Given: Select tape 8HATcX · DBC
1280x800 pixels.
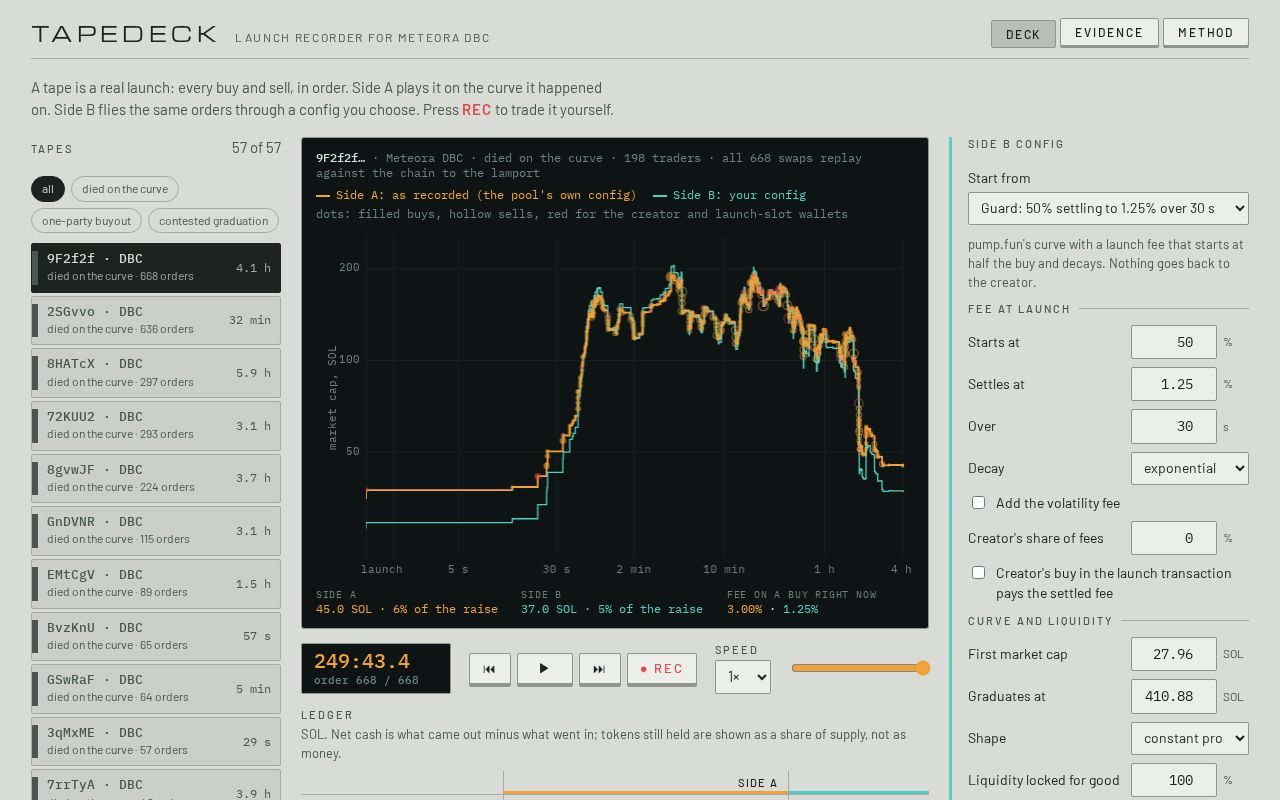Looking at the screenshot, I should (x=156, y=373).
